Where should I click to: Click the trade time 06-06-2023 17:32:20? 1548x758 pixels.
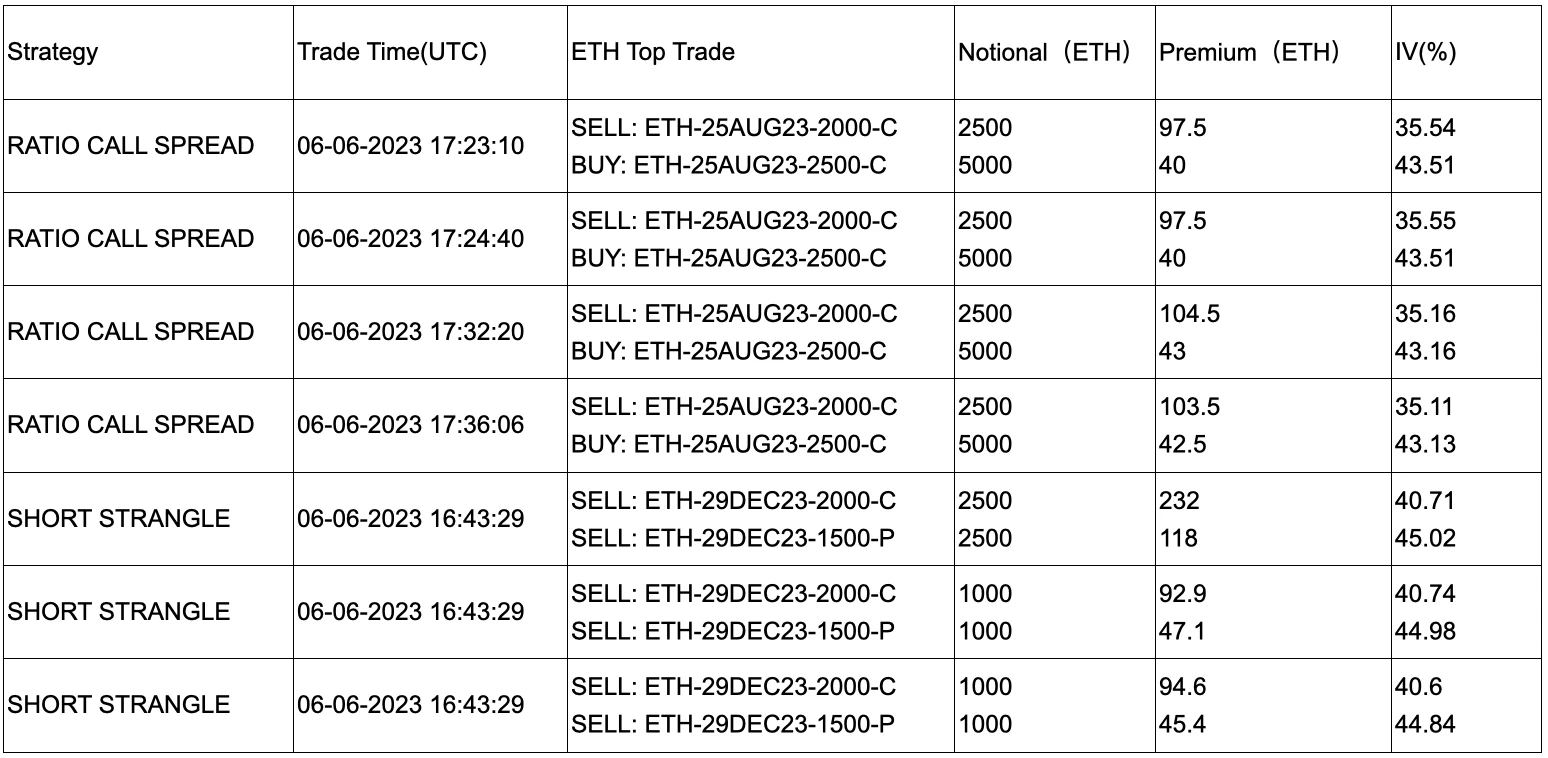(410, 332)
